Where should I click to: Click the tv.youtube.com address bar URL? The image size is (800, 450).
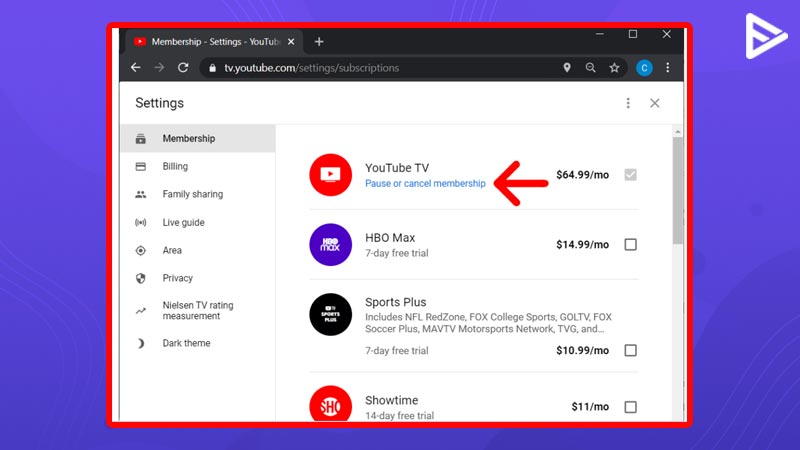(311, 68)
